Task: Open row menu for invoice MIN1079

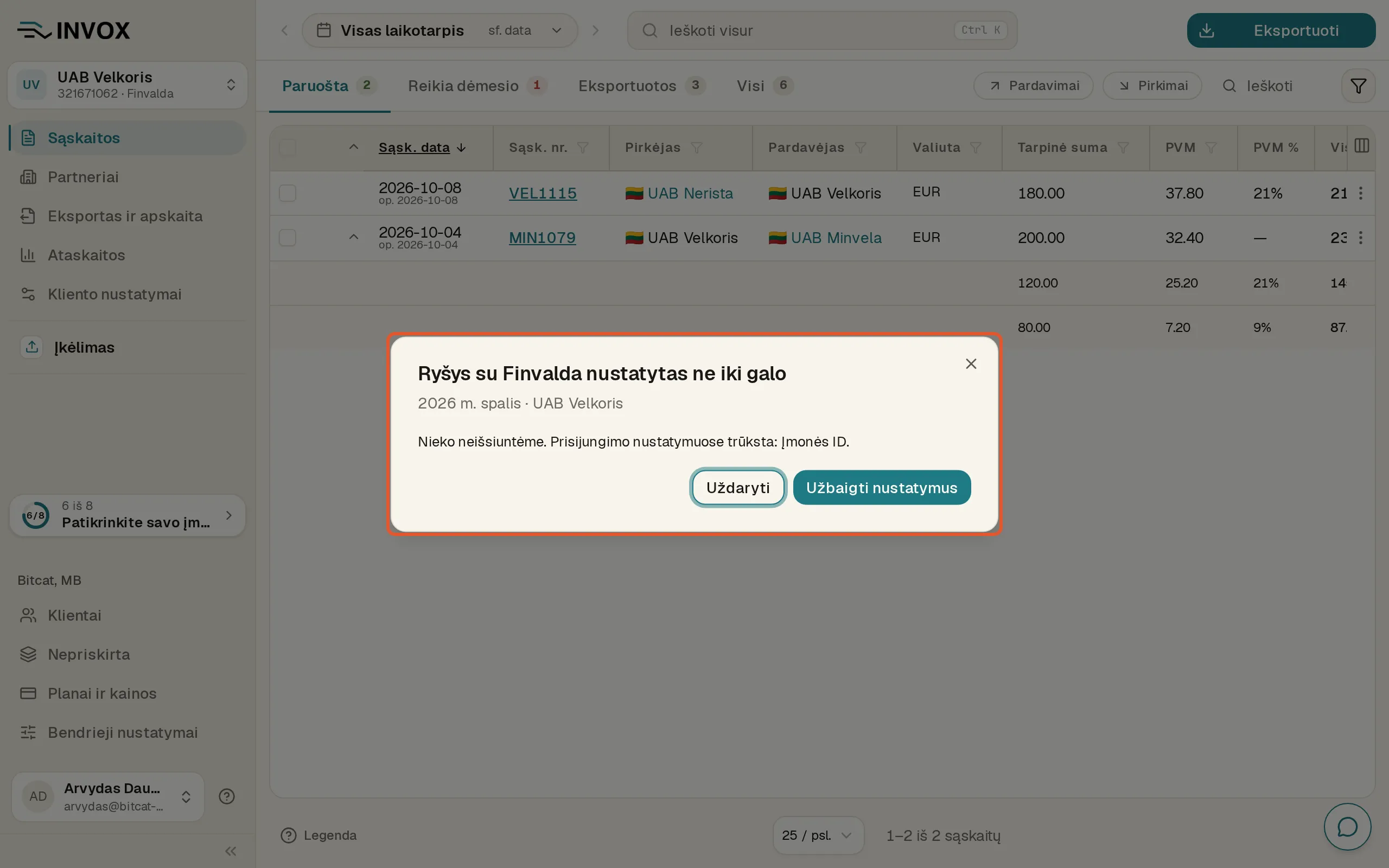Action: 1360,238
